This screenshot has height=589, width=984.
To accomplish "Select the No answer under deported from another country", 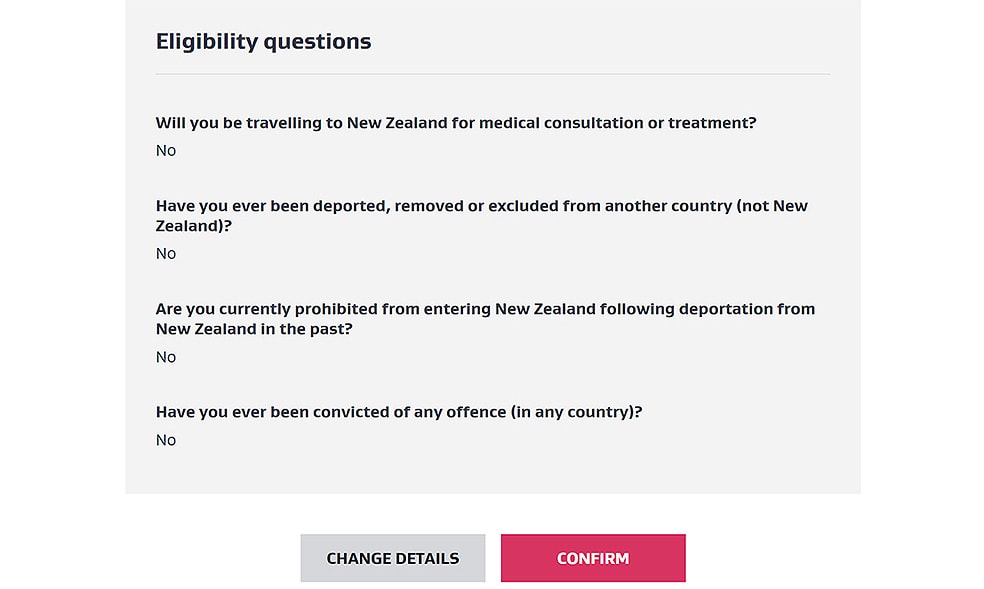I will pyautogui.click(x=166, y=253).
